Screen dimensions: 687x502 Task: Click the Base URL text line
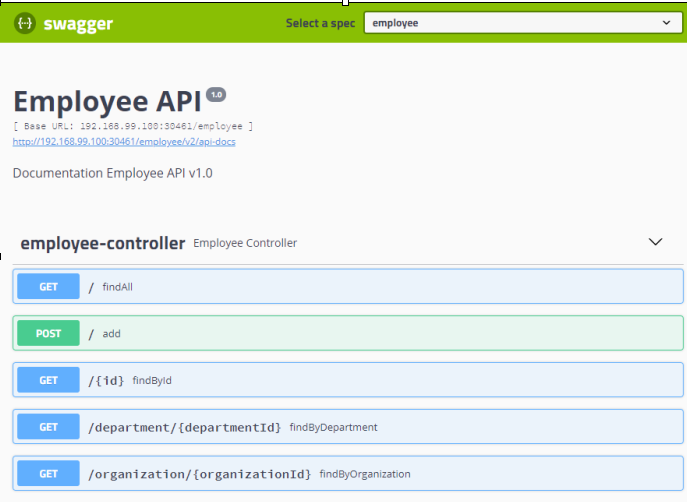pyautogui.click(x=133, y=127)
